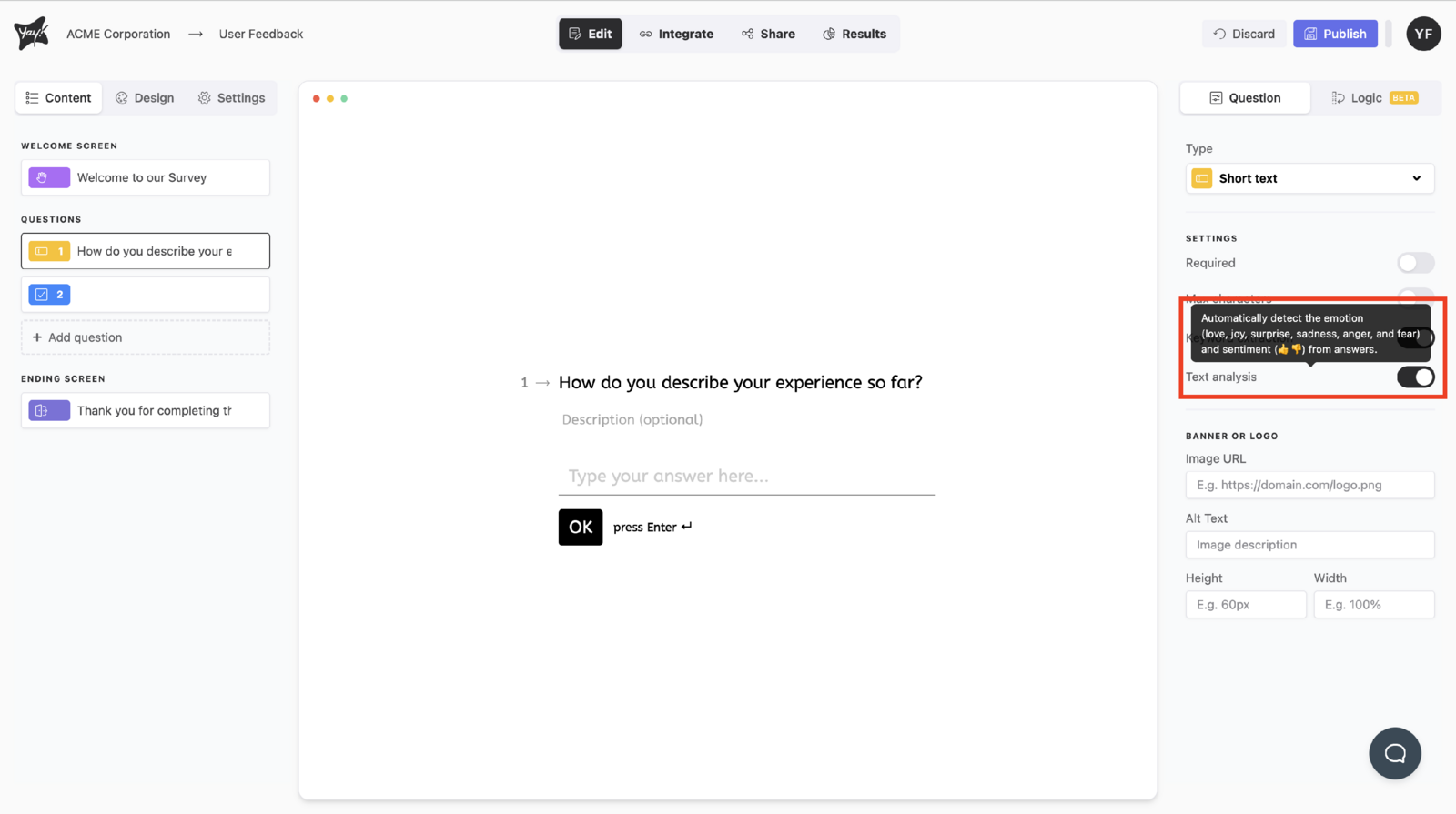Viewport: 1456px width, 814px height.
Task: Switch to the Design tab
Action: [x=145, y=97]
